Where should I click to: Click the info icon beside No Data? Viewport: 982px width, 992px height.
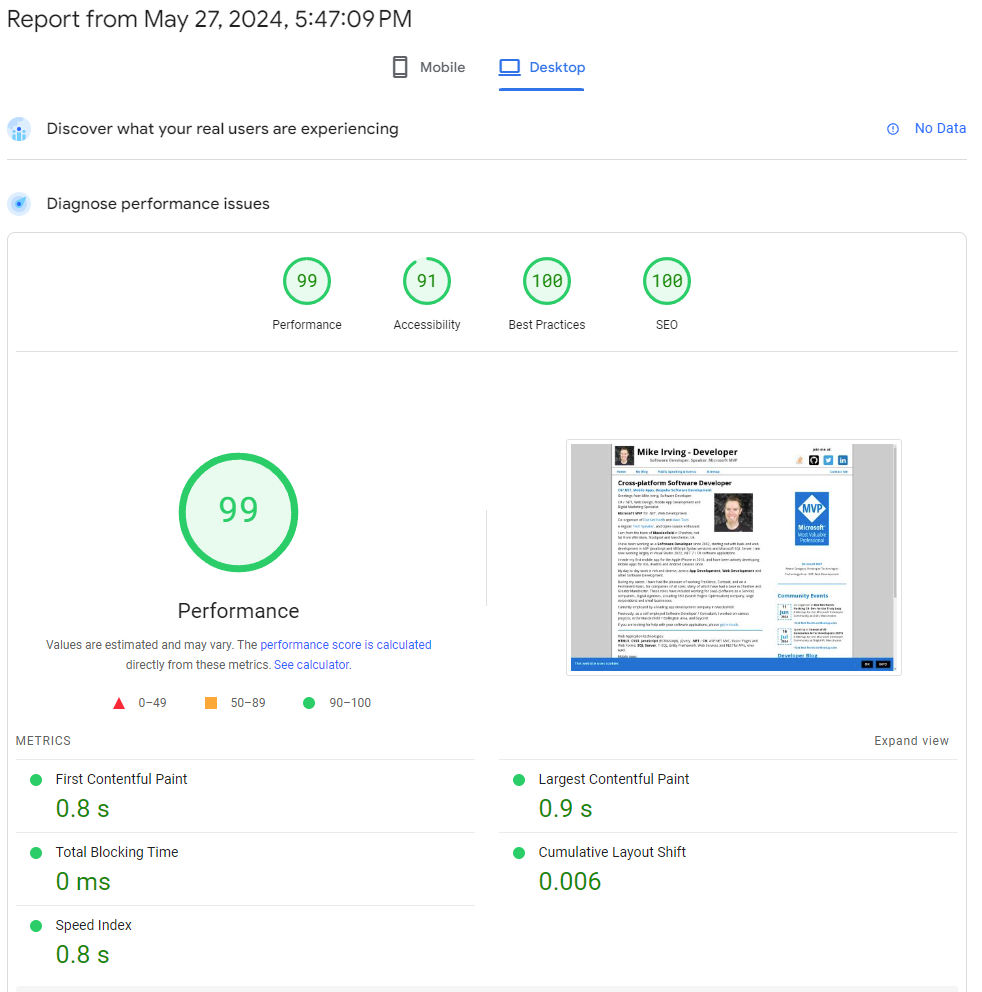pos(893,129)
